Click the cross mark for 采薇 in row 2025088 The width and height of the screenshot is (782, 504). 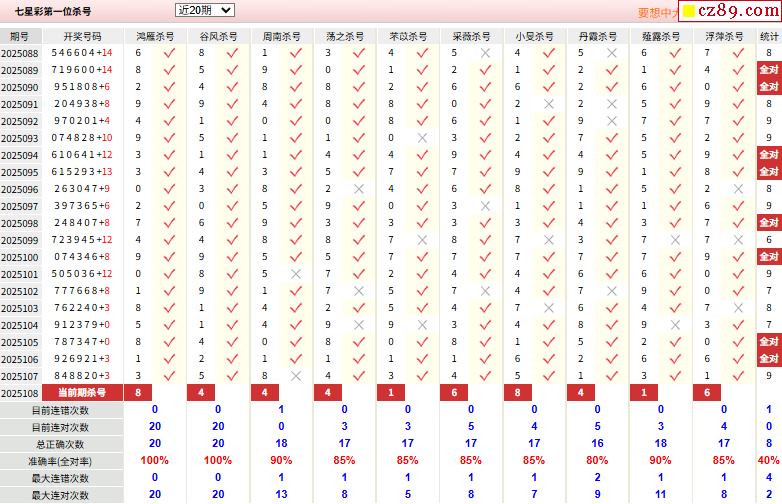coord(485,53)
